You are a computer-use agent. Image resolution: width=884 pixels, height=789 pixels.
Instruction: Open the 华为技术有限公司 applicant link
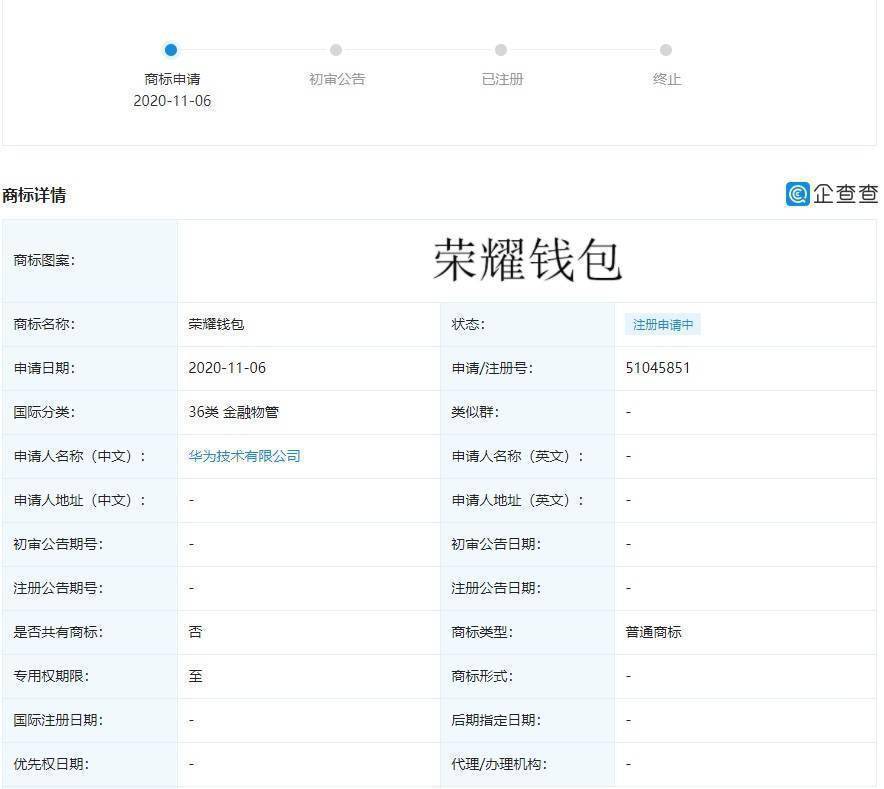(244, 456)
